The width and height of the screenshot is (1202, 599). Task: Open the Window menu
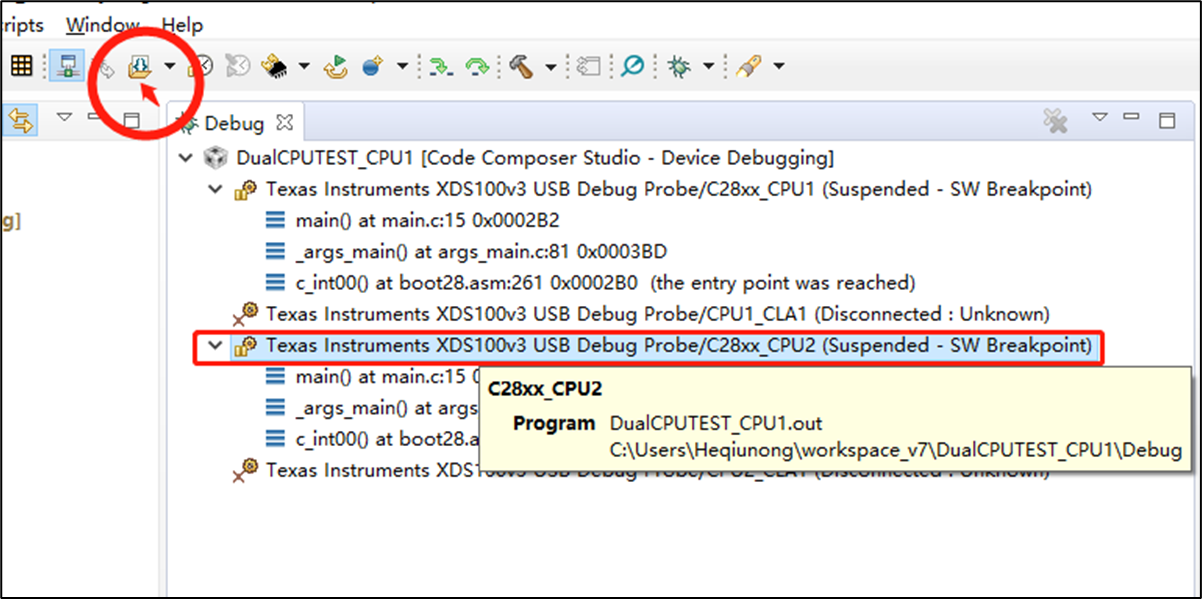pos(102,25)
